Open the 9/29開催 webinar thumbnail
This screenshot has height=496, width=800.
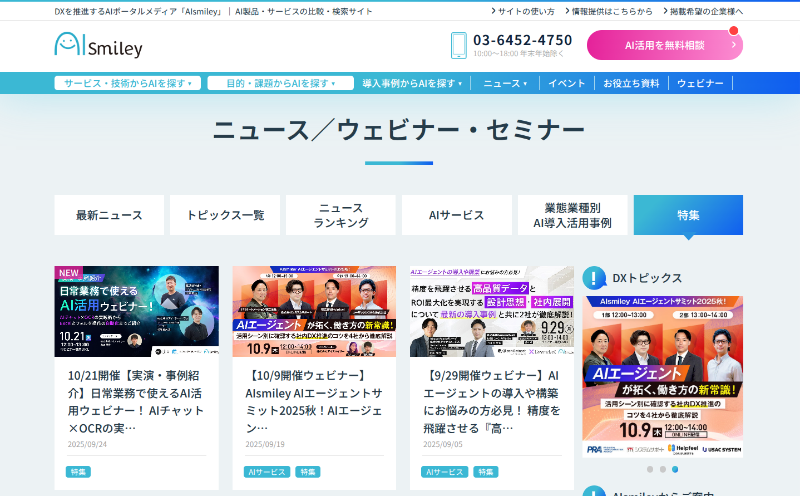tap(492, 311)
